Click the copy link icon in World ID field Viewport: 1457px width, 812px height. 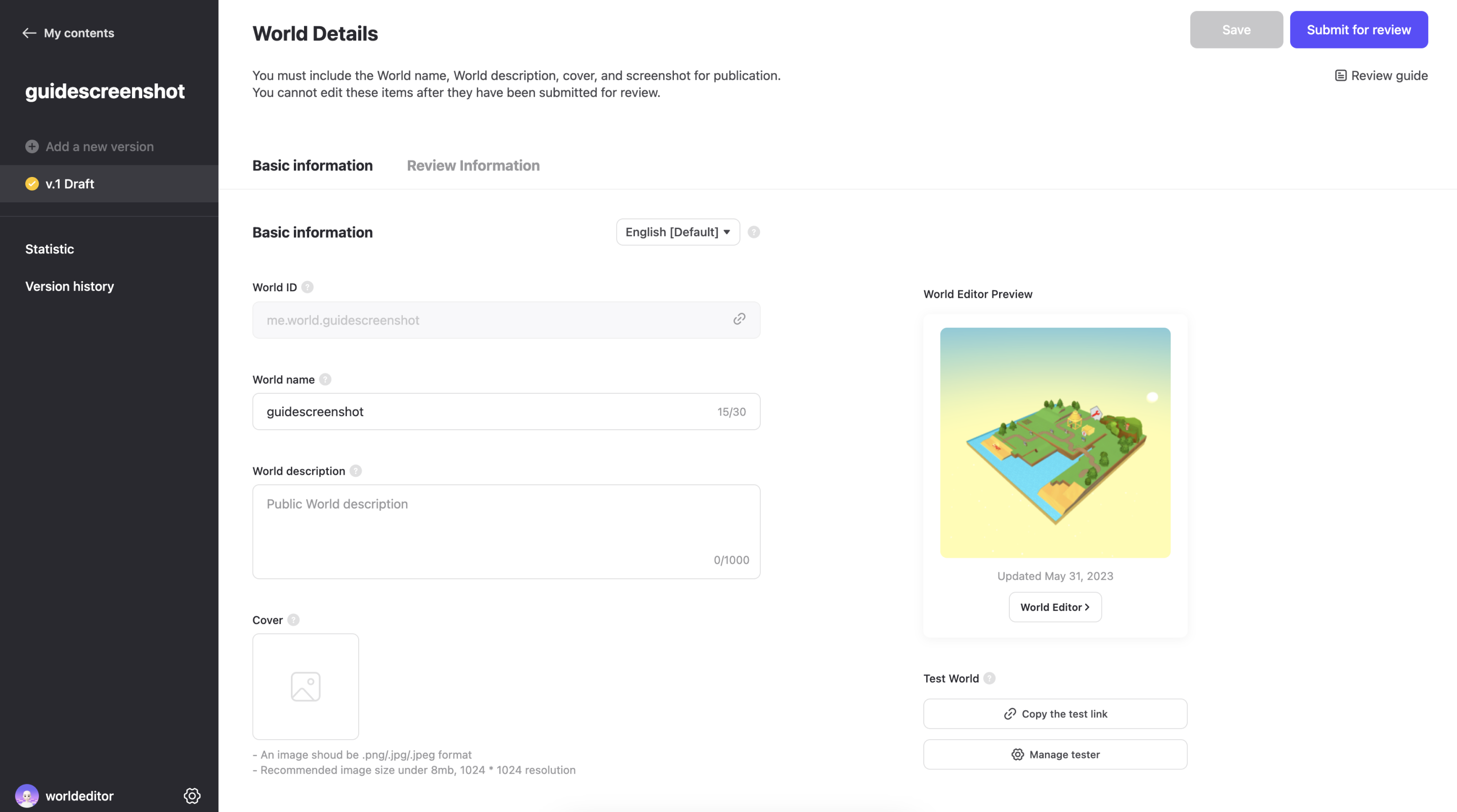(739, 320)
